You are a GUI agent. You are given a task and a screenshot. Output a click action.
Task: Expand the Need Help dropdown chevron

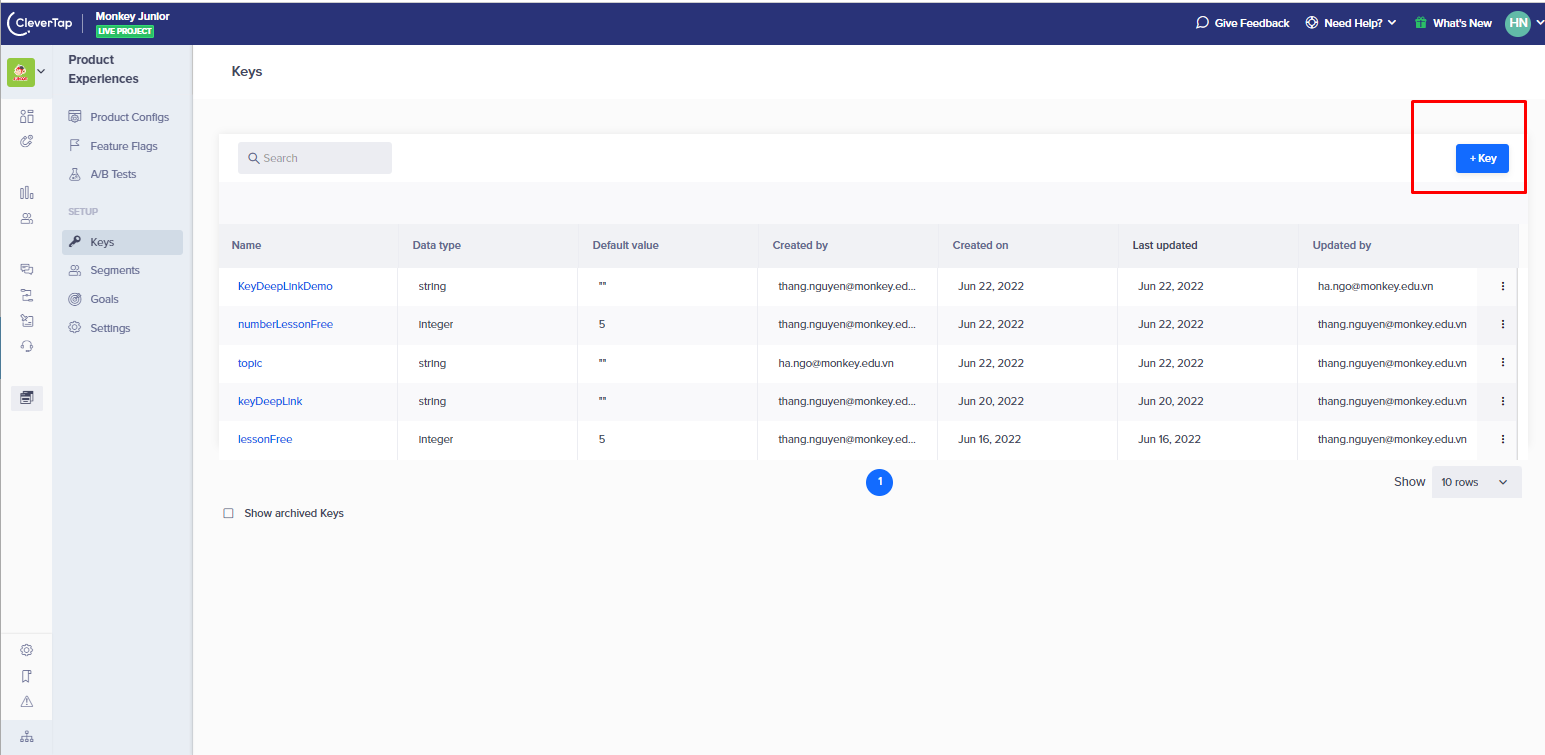[x=1392, y=23]
